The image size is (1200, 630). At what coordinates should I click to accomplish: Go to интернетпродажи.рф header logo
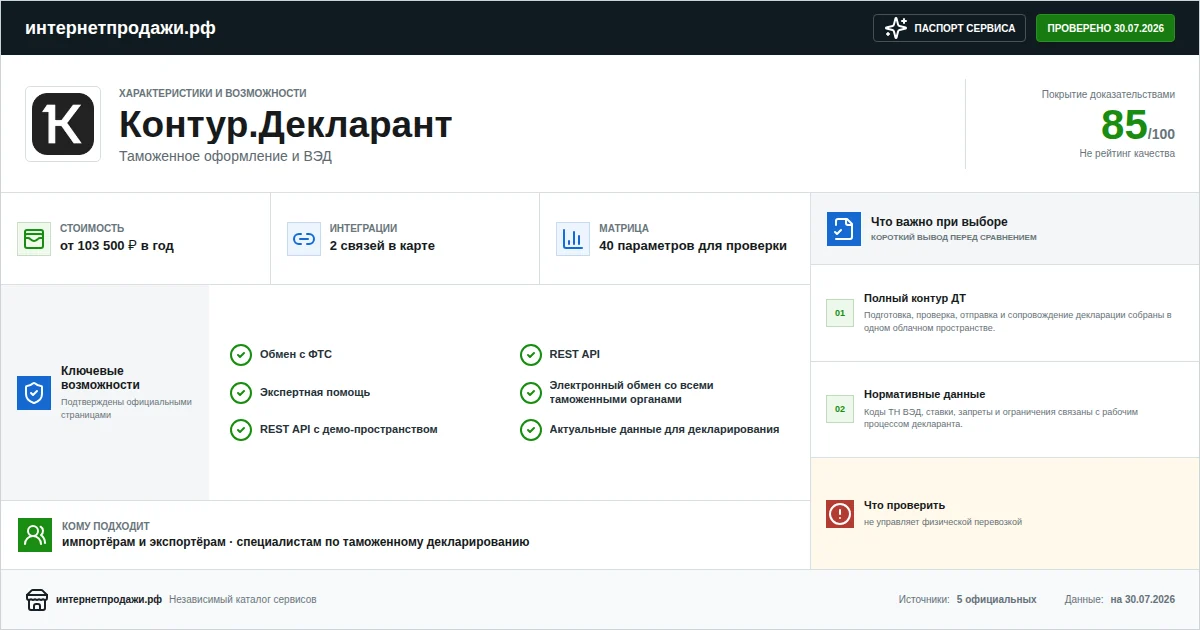click(x=120, y=28)
